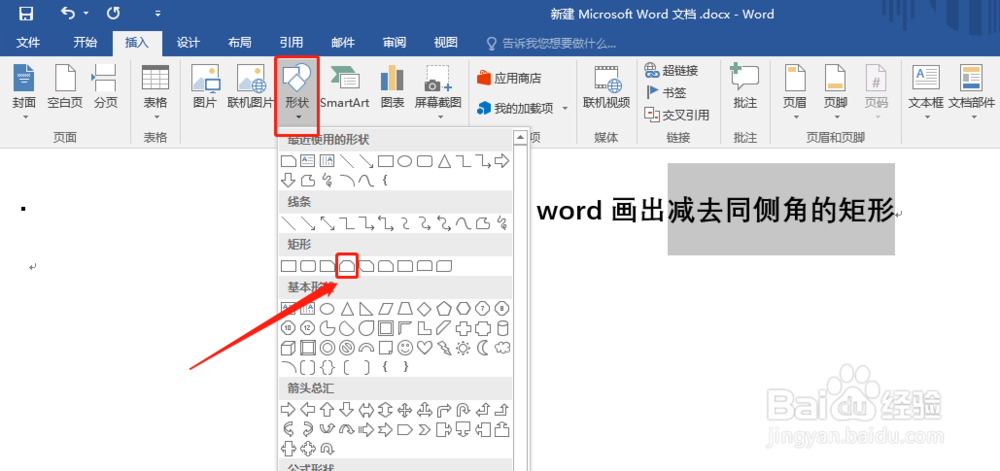Insert 联机图片 online pictures
The height and width of the screenshot is (471, 1000).
click(251, 87)
